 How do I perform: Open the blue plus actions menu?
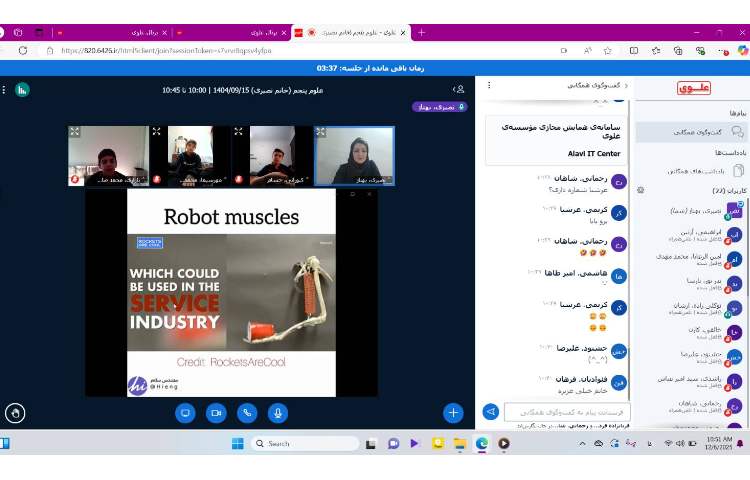453,412
